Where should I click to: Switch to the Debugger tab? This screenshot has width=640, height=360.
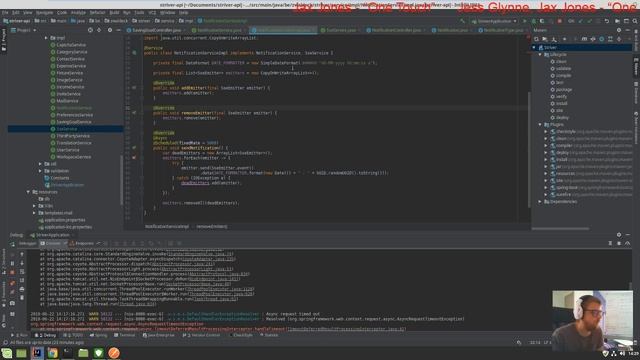coord(27,243)
